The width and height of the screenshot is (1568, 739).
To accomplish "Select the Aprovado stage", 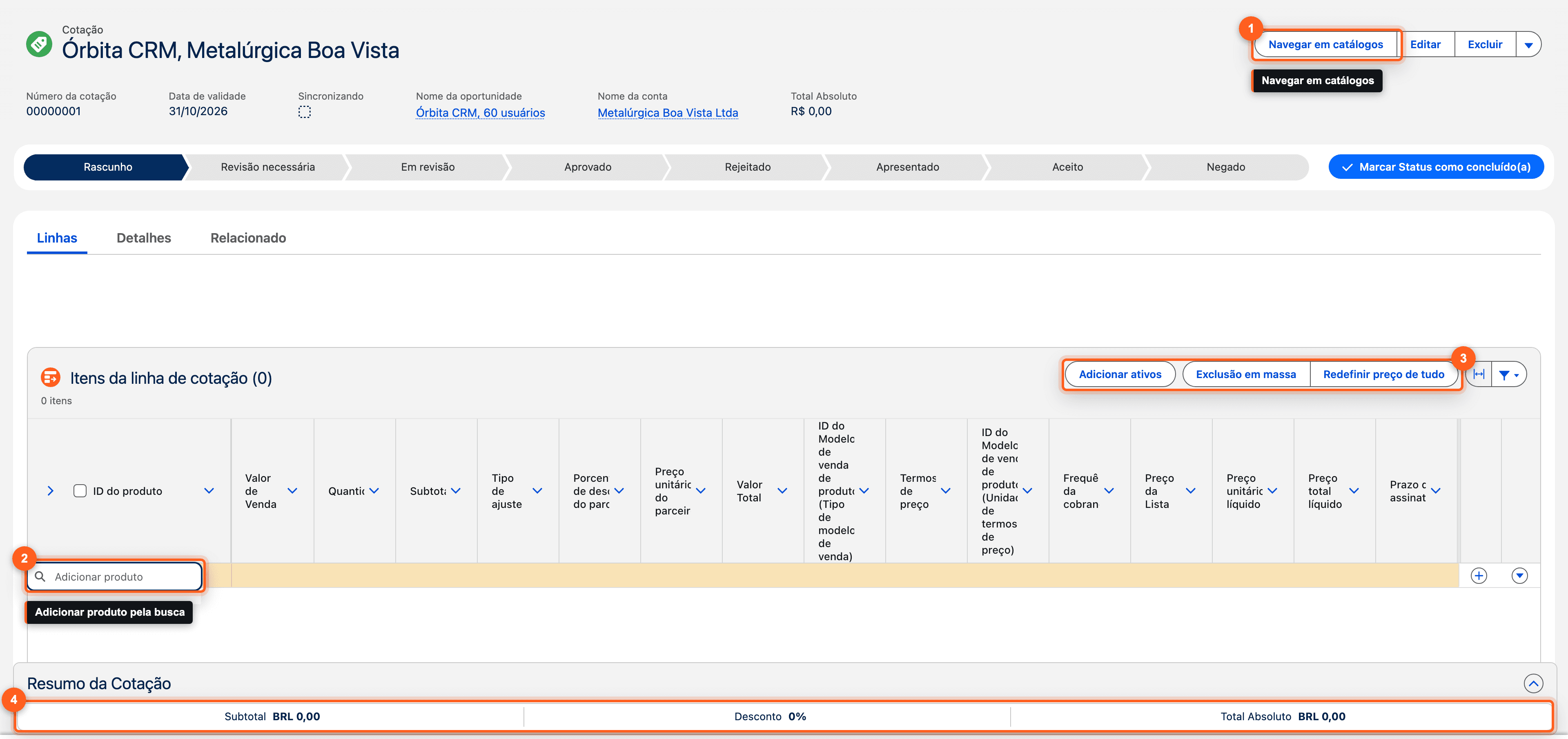I will 588,167.
